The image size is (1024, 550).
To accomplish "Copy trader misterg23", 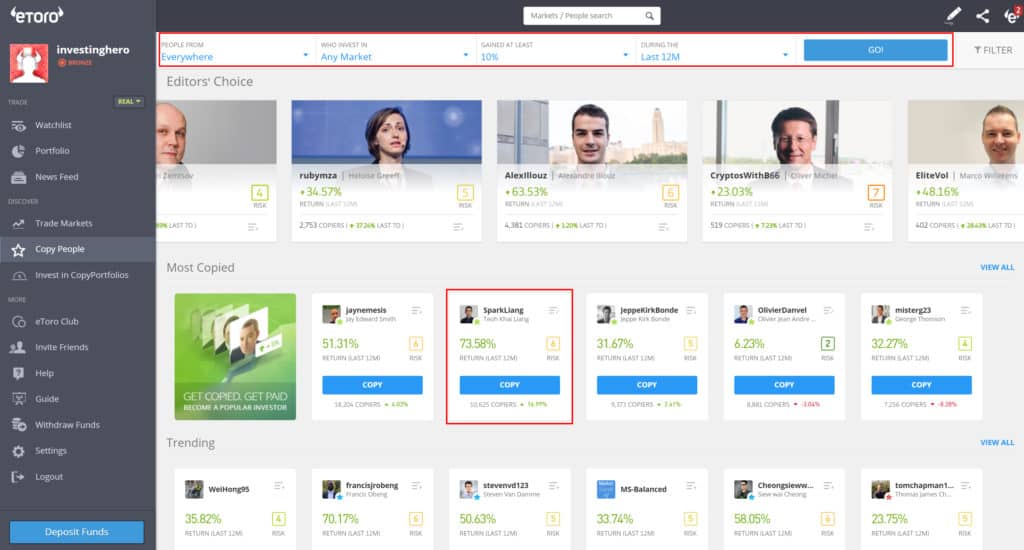I will 921,385.
